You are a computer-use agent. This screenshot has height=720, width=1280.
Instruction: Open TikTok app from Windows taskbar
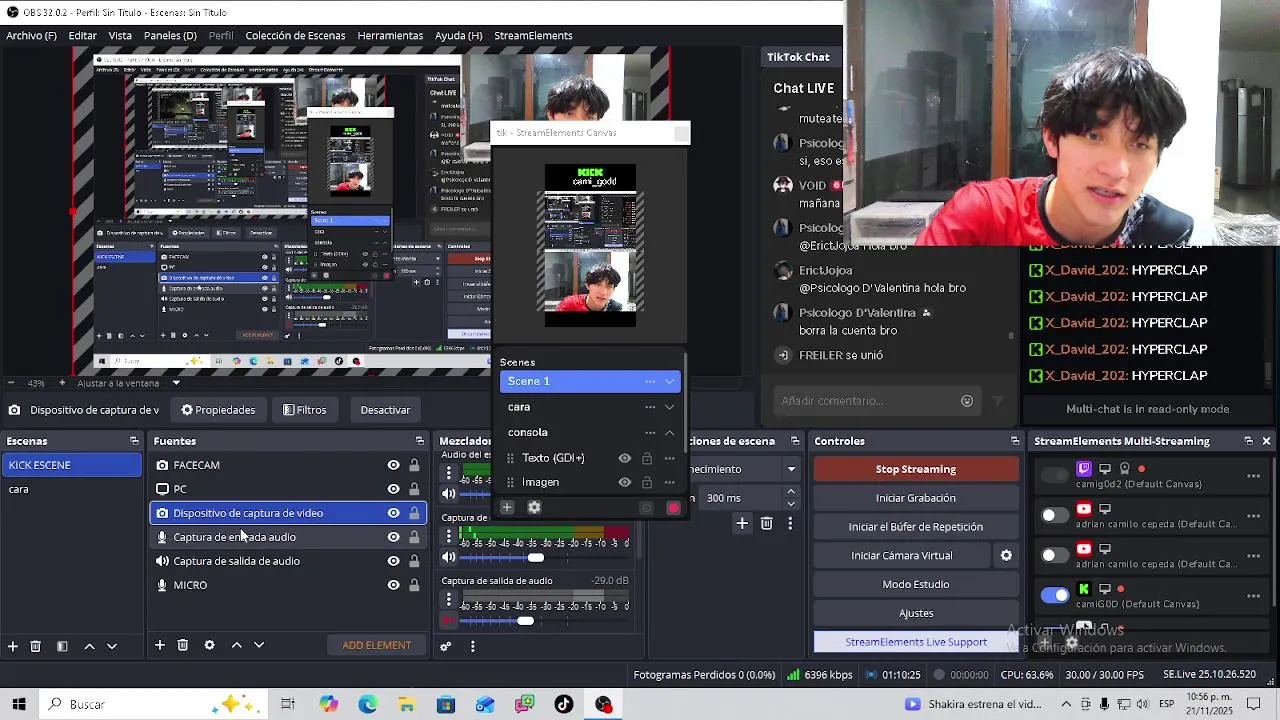coord(564,704)
